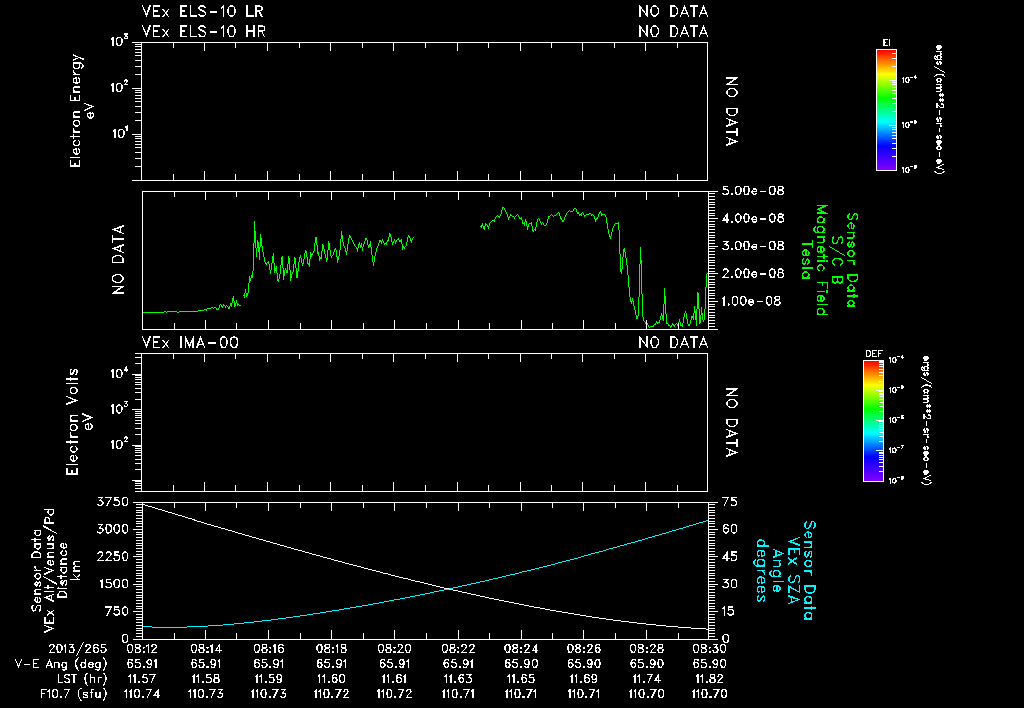
Task: Click the F10.7 value under 08:30
Action: coord(709,694)
